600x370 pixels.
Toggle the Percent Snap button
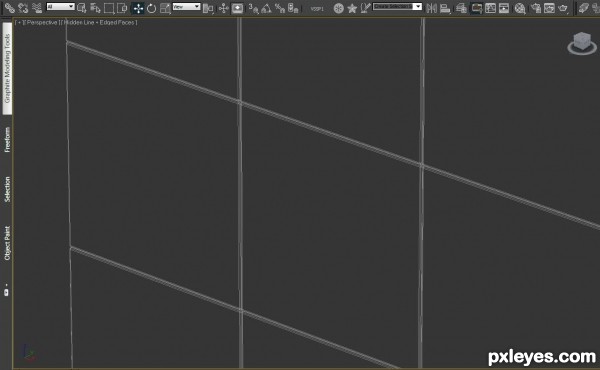pos(280,8)
